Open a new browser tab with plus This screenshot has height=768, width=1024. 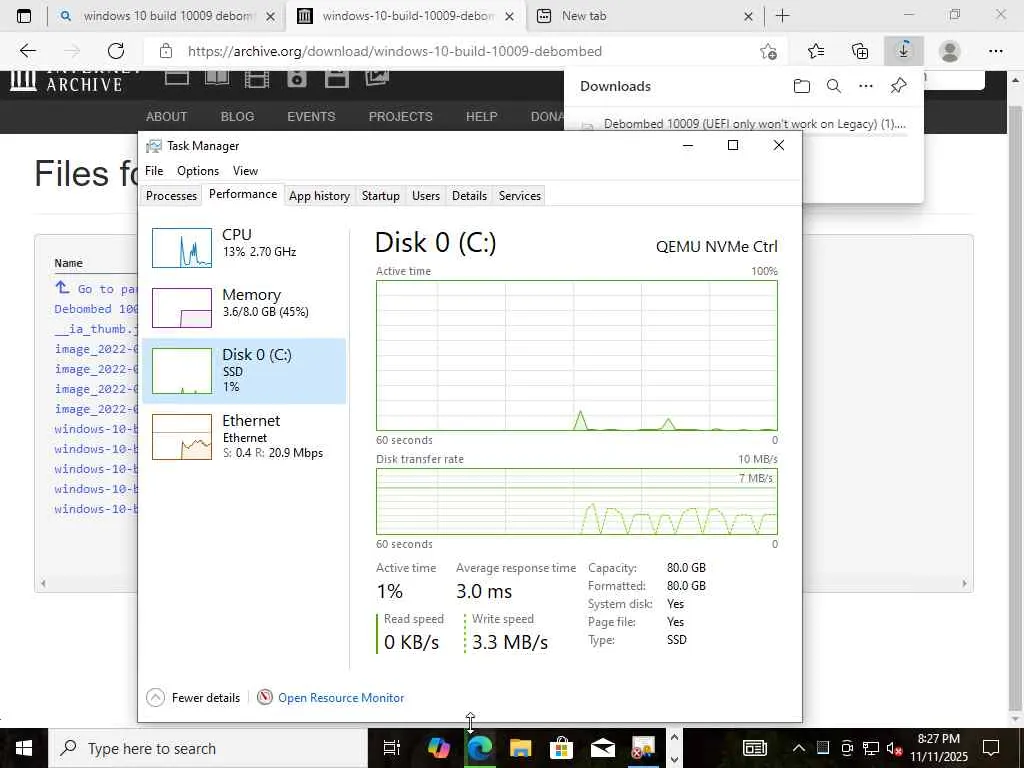coord(782,16)
